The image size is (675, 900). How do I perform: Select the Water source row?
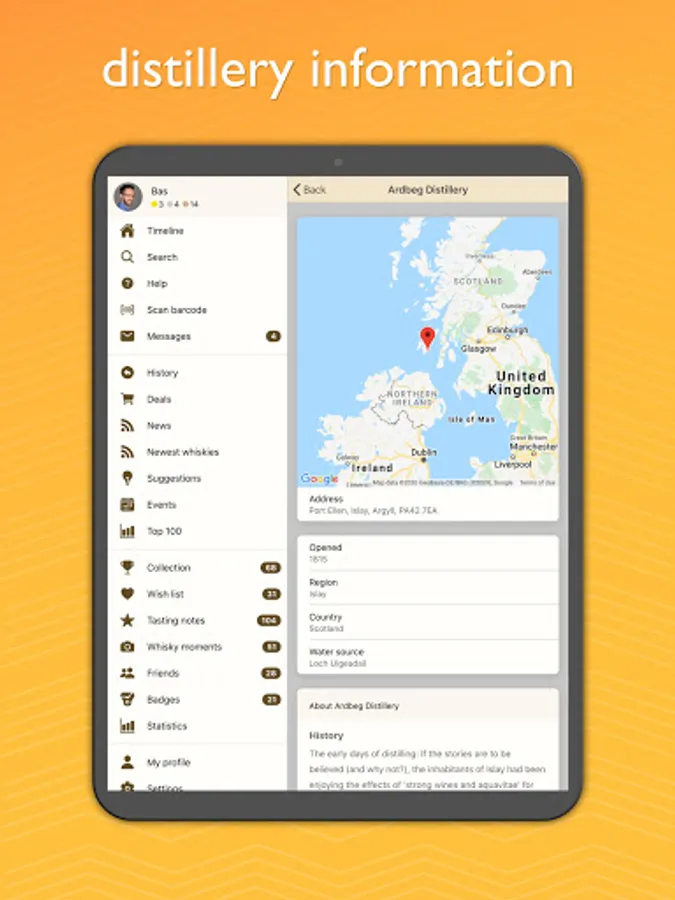[x=428, y=657]
